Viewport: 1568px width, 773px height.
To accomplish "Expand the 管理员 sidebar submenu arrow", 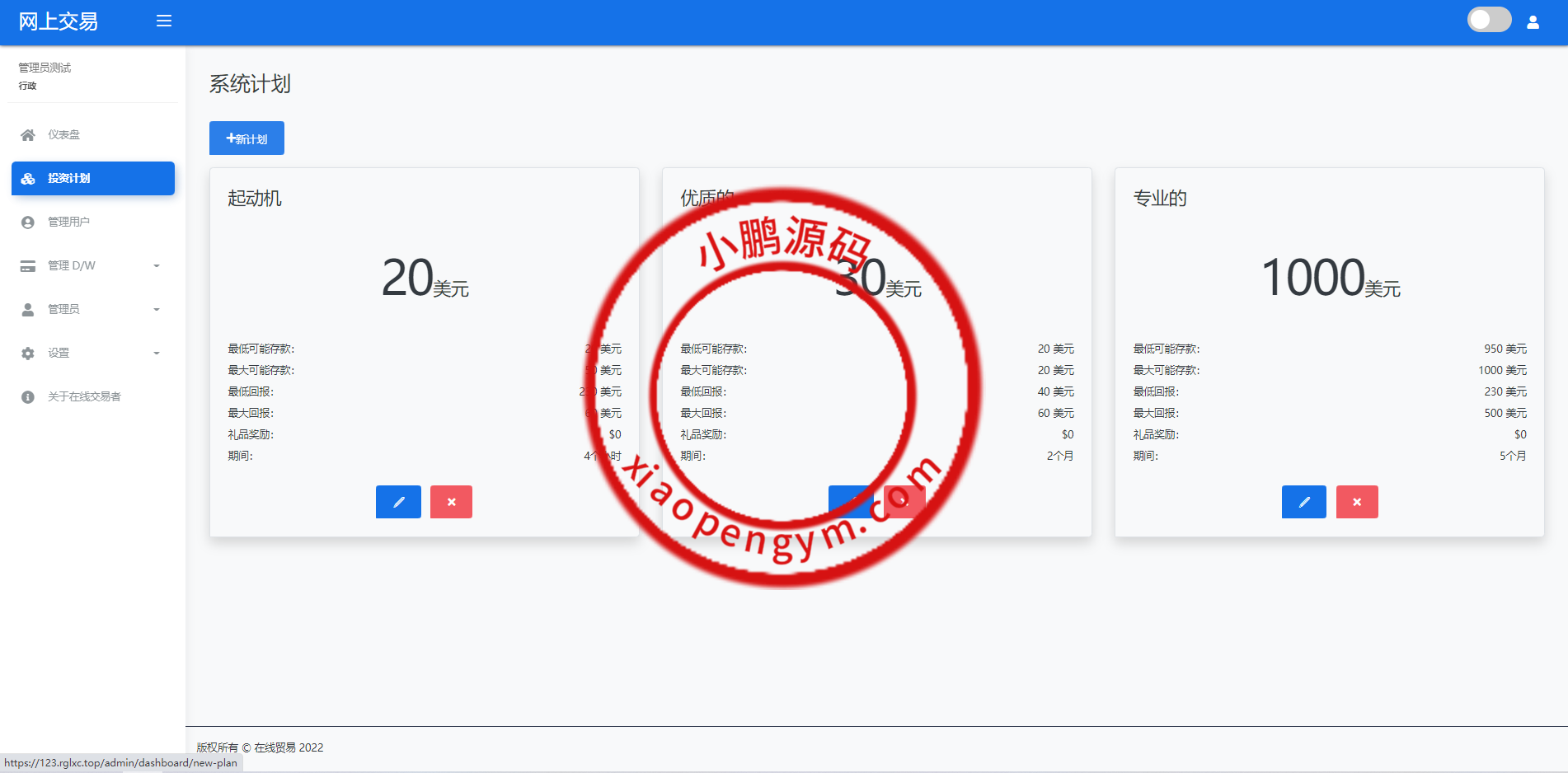I will tap(157, 310).
